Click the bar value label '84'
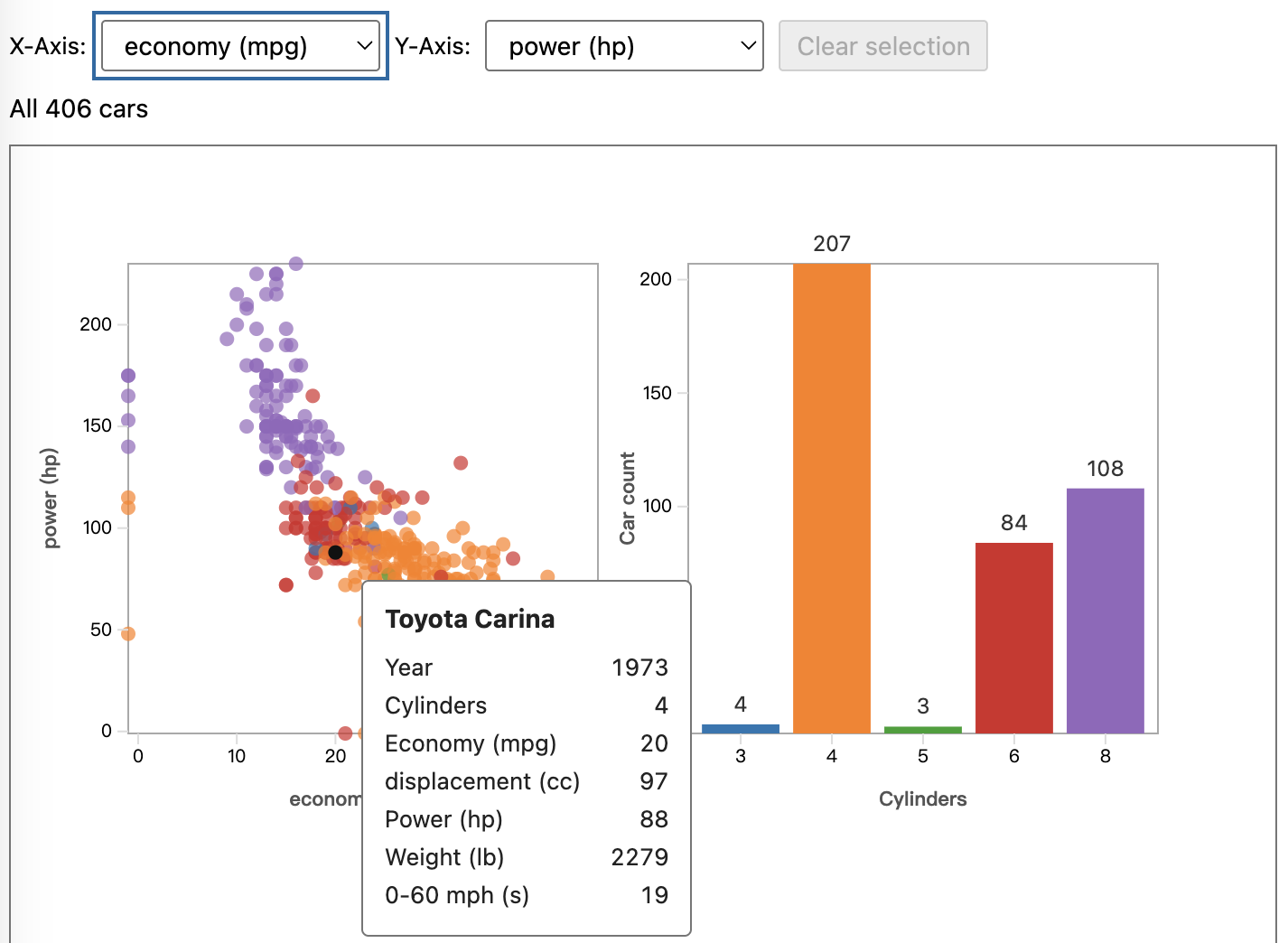This screenshot has height=943, width=1288. (x=1013, y=523)
